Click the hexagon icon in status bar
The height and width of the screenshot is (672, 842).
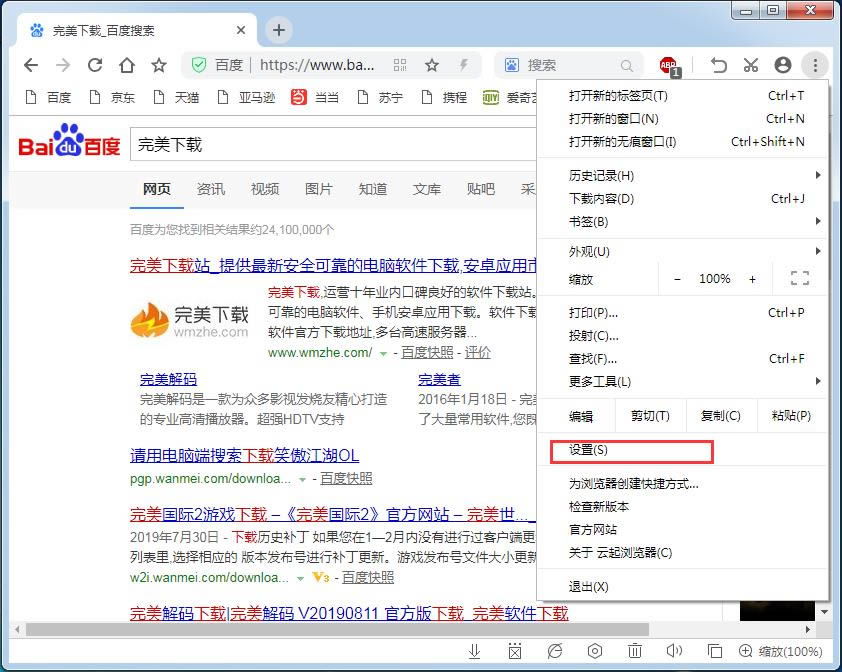click(x=595, y=651)
